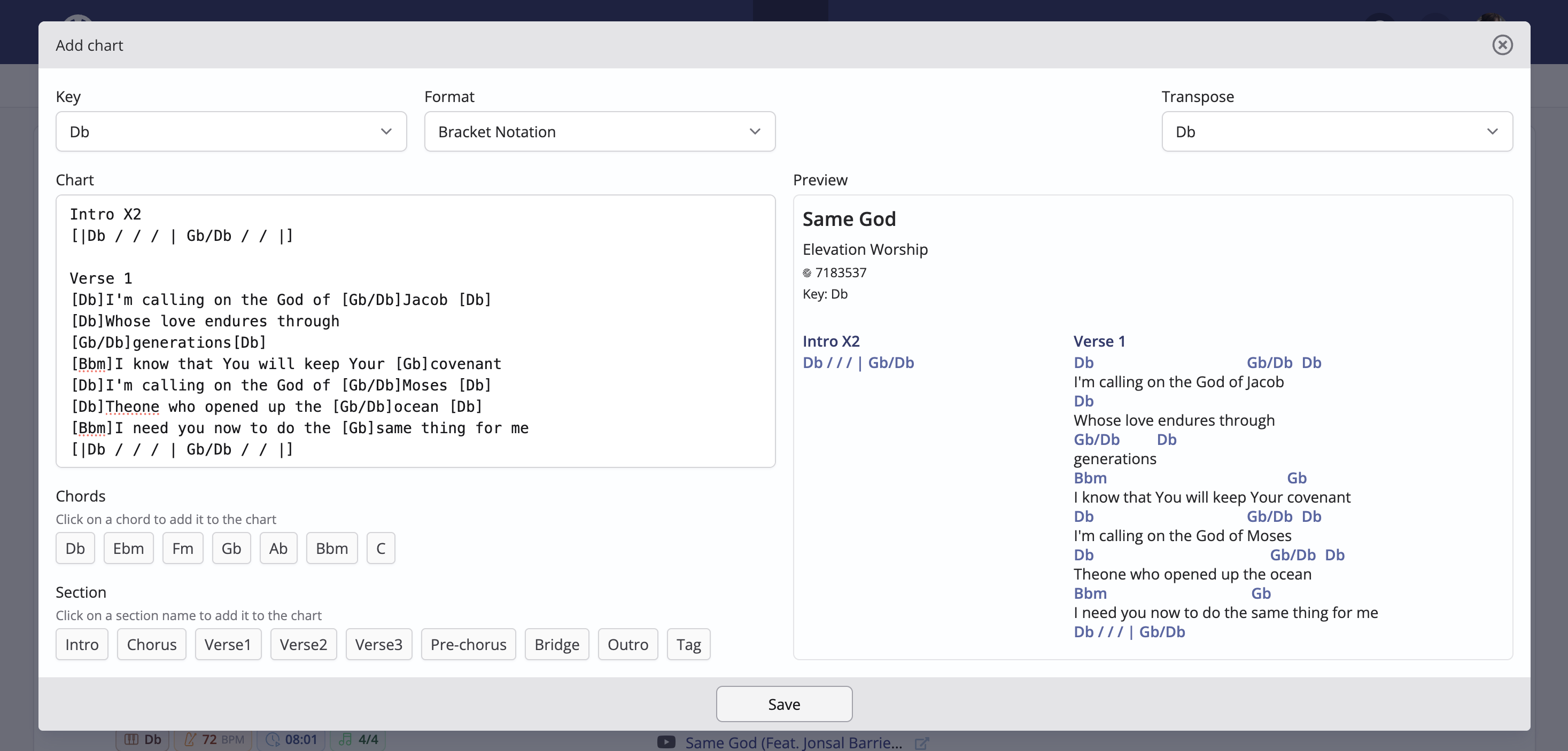This screenshot has height=751, width=1568.
Task: Open the Same God YouTube link
Action: pos(793,742)
